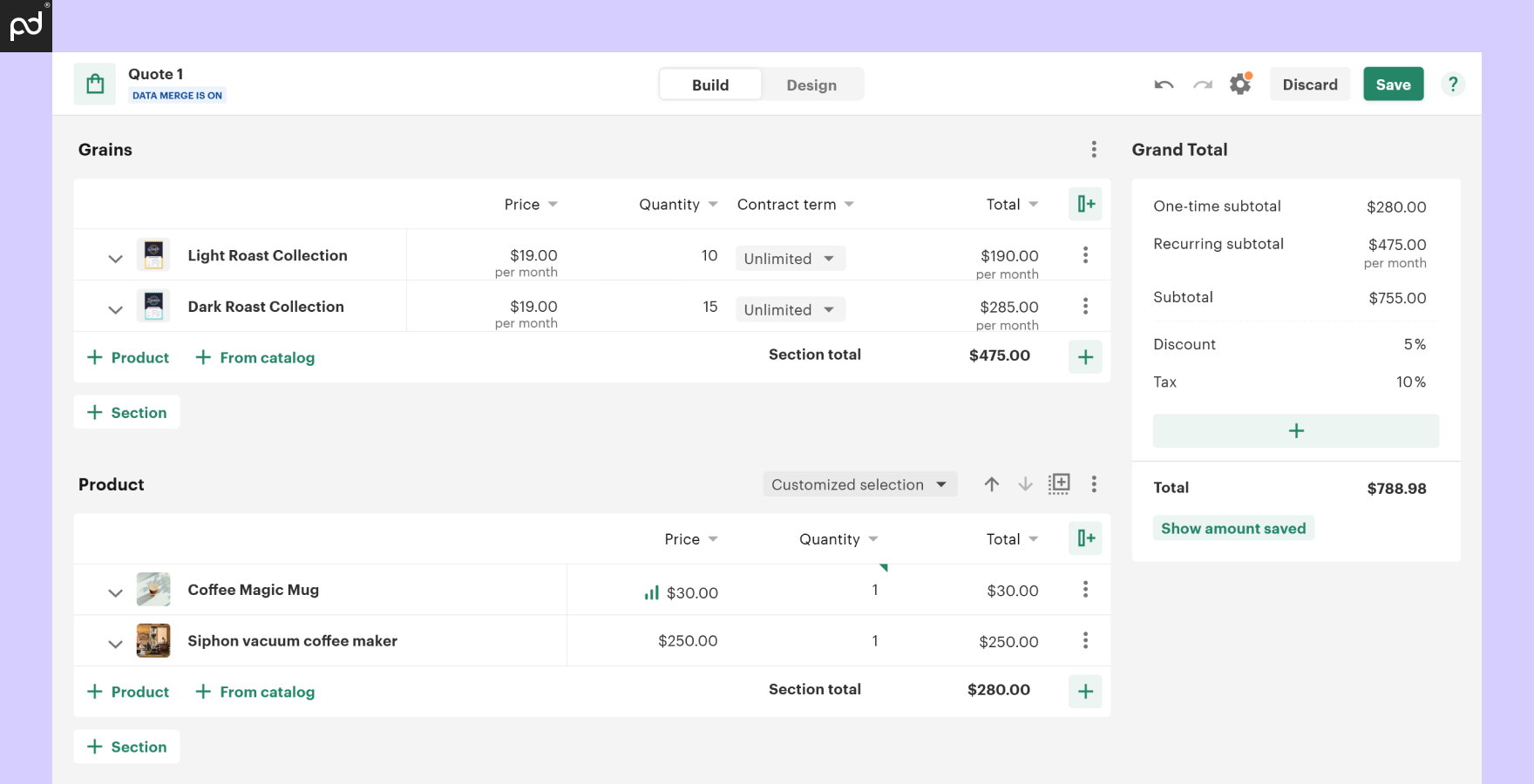Redo the last change
This screenshot has height=784, width=1534.
pyautogui.click(x=1203, y=84)
